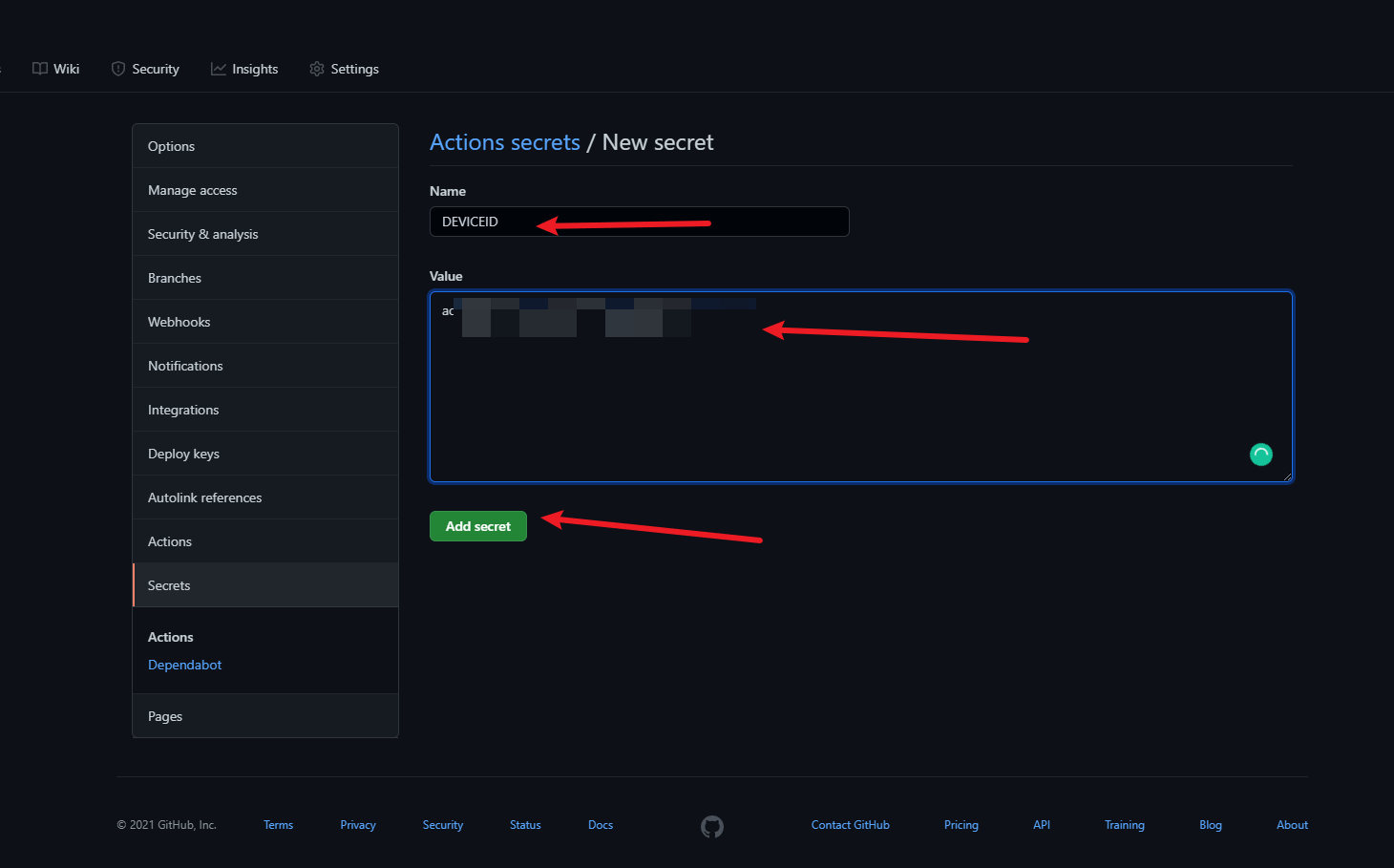Focus the secret Name input field
Screen dimensions: 1394x868
click(639, 222)
